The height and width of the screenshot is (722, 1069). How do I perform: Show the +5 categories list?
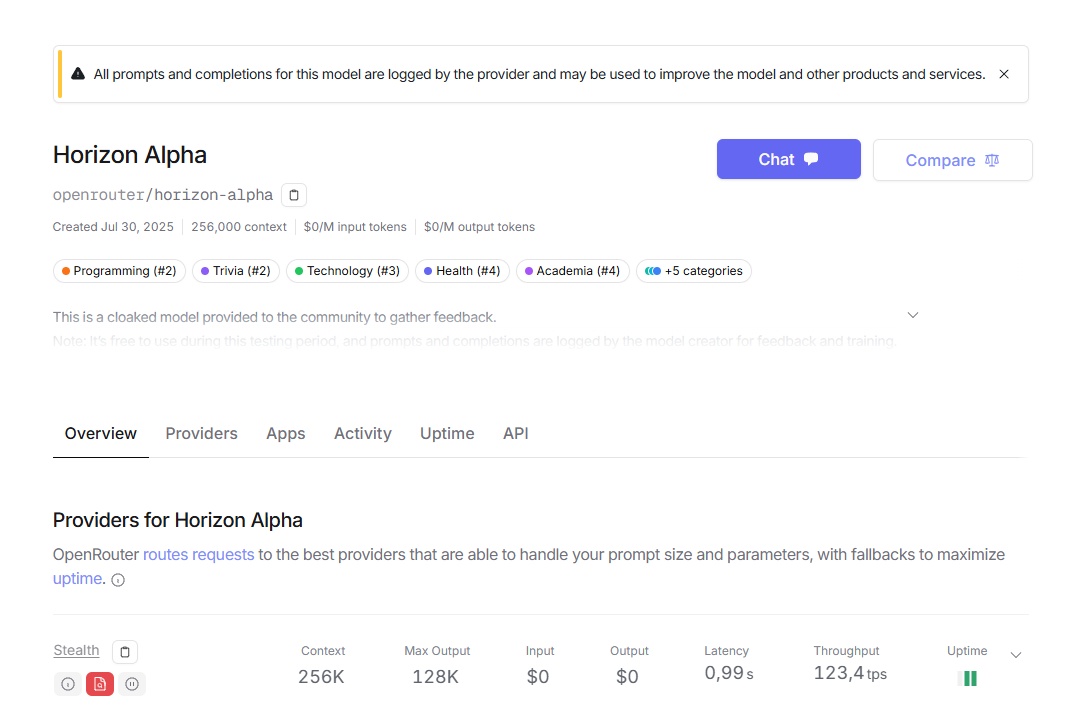tap(694, 271)
